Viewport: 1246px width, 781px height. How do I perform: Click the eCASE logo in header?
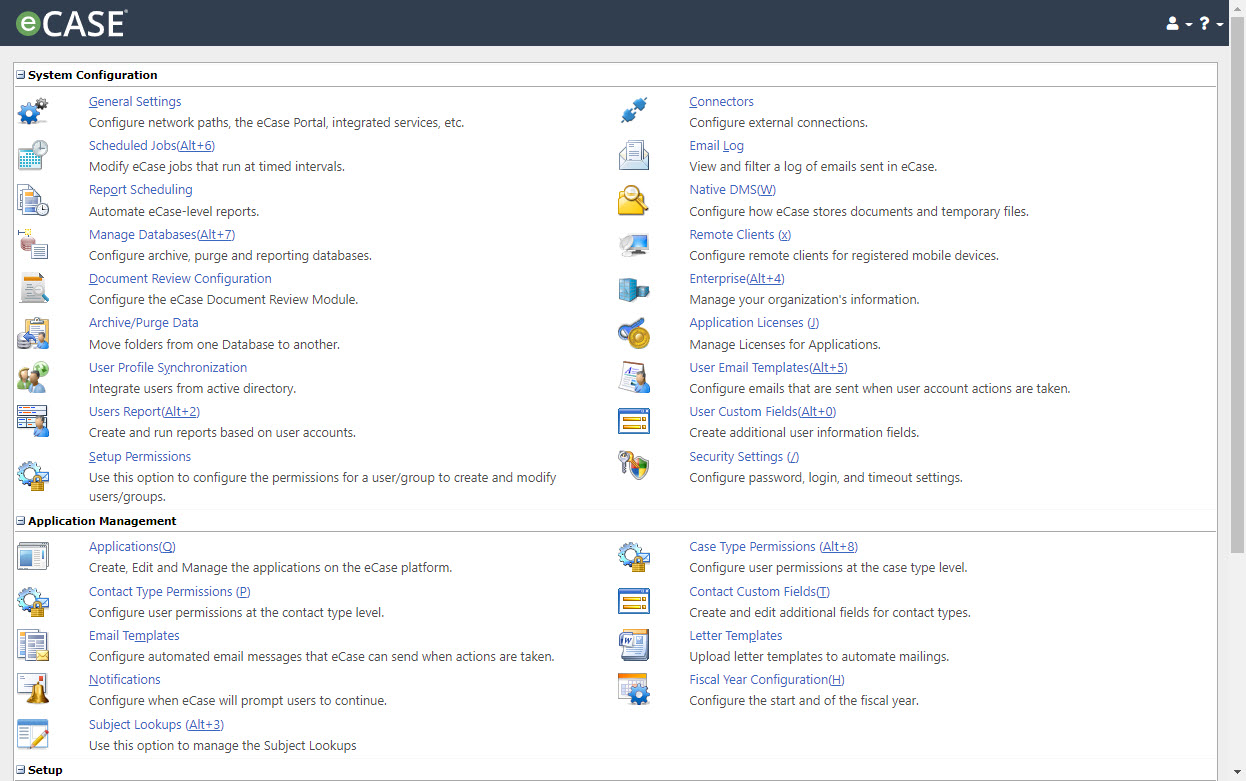pos(71,23)
